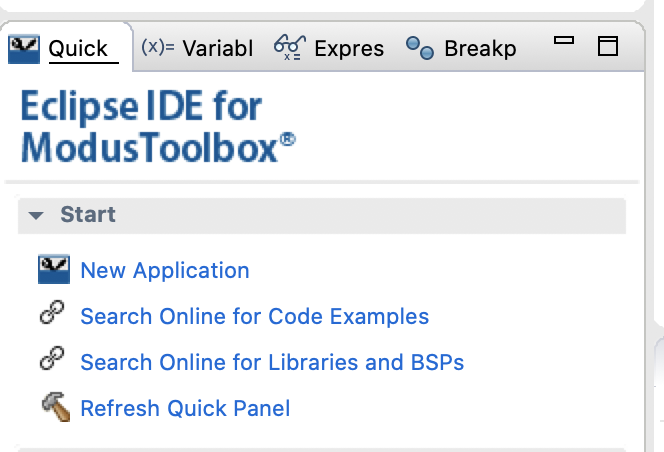This screenshot has width=664, height=452.
Task: Open the Variables tab
Action: (x=217, y=48)
